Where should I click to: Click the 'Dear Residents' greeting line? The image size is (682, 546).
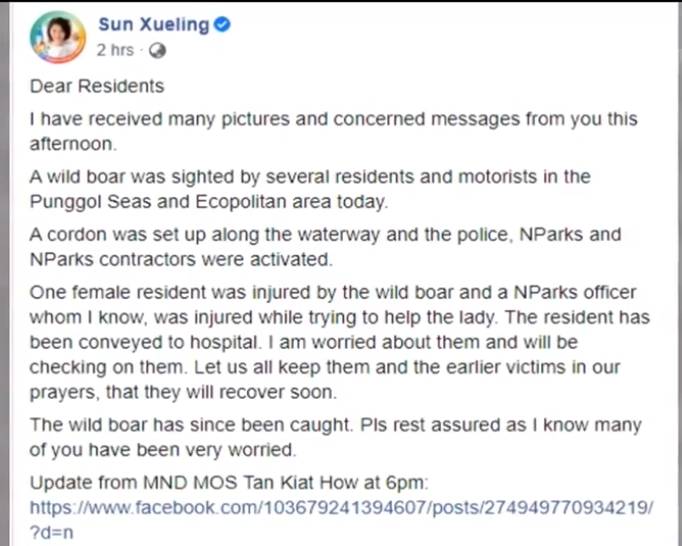(96, 86)
